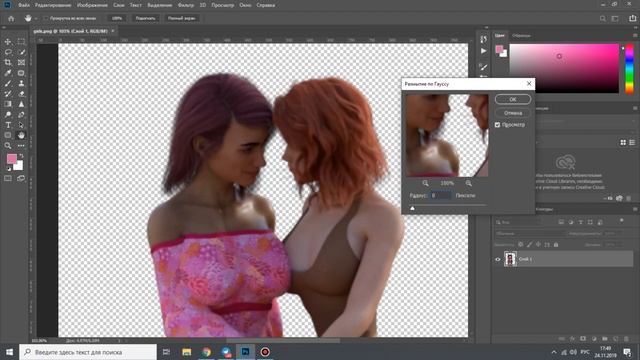Lock all layer attributes padlock
Screen dimensions: 640x360
556,244
